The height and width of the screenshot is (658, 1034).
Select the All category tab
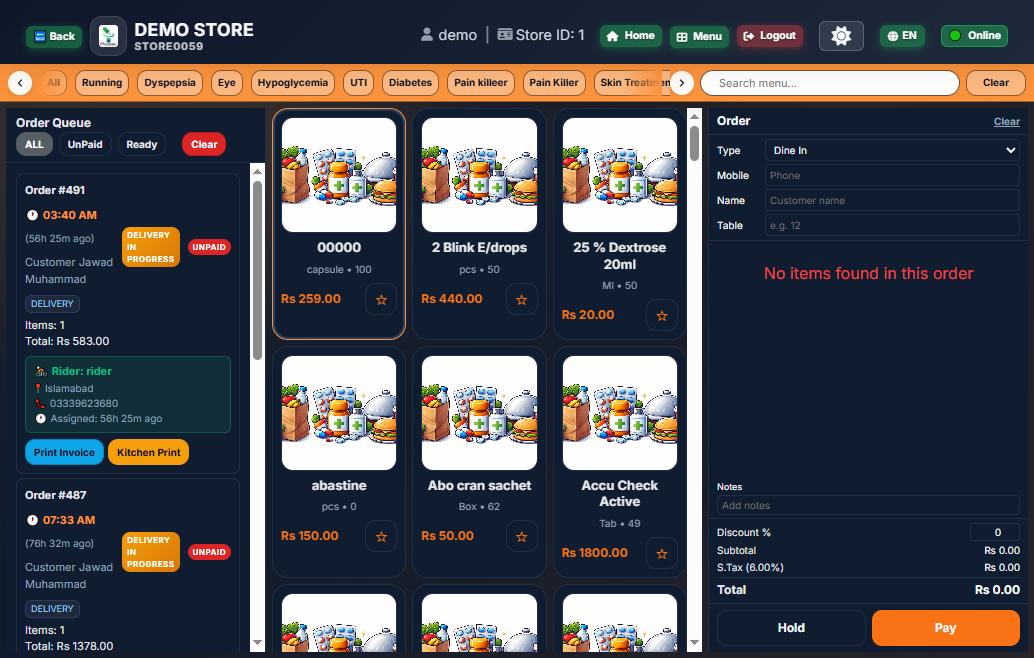[53, 82]
